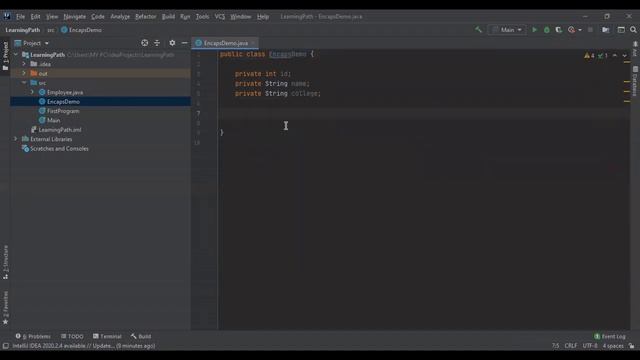Toggle tool window bars icon bottom-left
This screenshot has width=640, height=360.
pyautogui.click(x=6, y=346)
